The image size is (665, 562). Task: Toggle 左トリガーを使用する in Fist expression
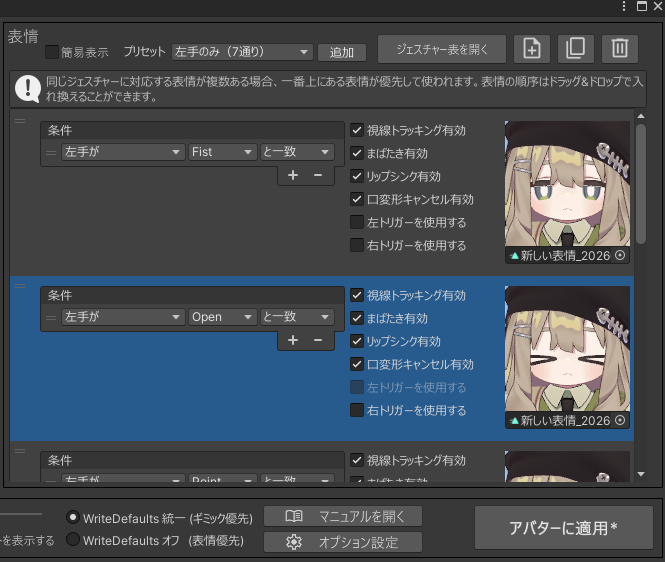point(357,222)
